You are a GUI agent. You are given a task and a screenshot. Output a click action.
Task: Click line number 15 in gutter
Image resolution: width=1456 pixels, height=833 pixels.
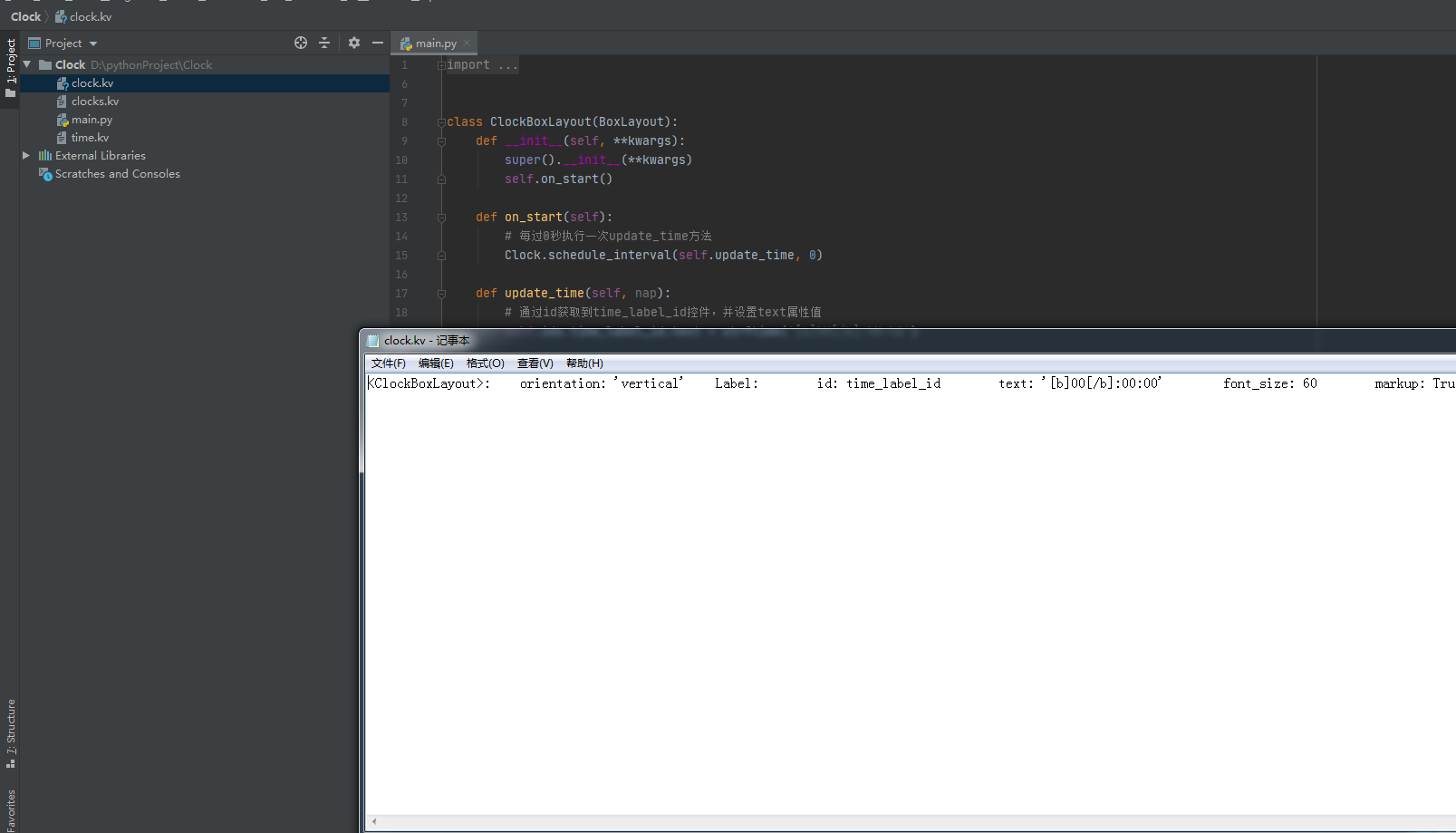tap(401, 256)
